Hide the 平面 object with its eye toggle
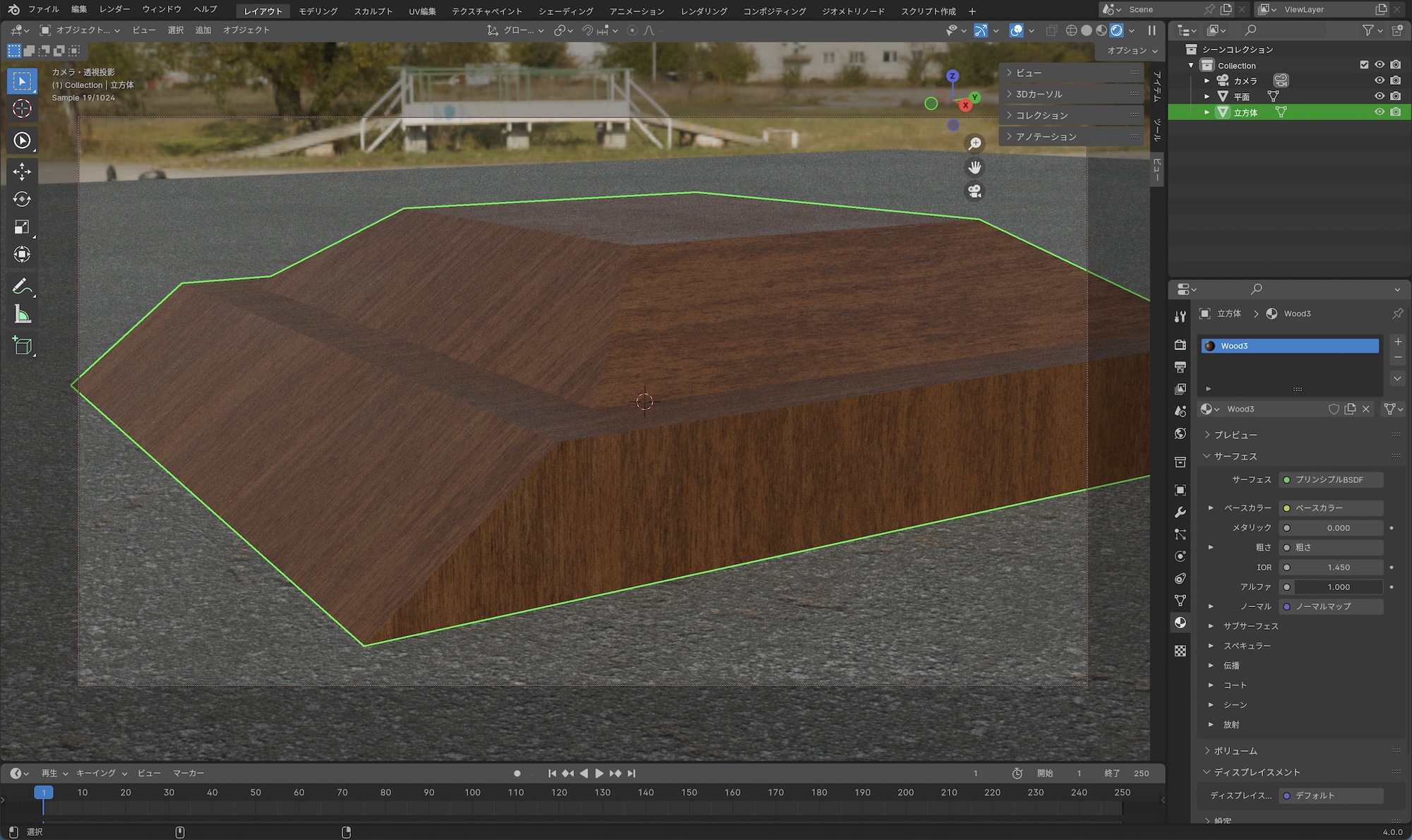Image resolution: width=1412 pixels, height=840 pixels. (1380, 96)
